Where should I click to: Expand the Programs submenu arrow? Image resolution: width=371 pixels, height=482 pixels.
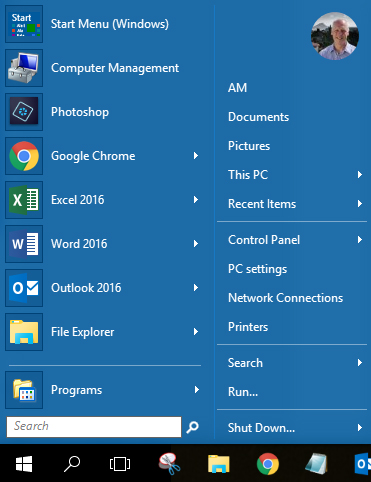(x=197, y=390)
